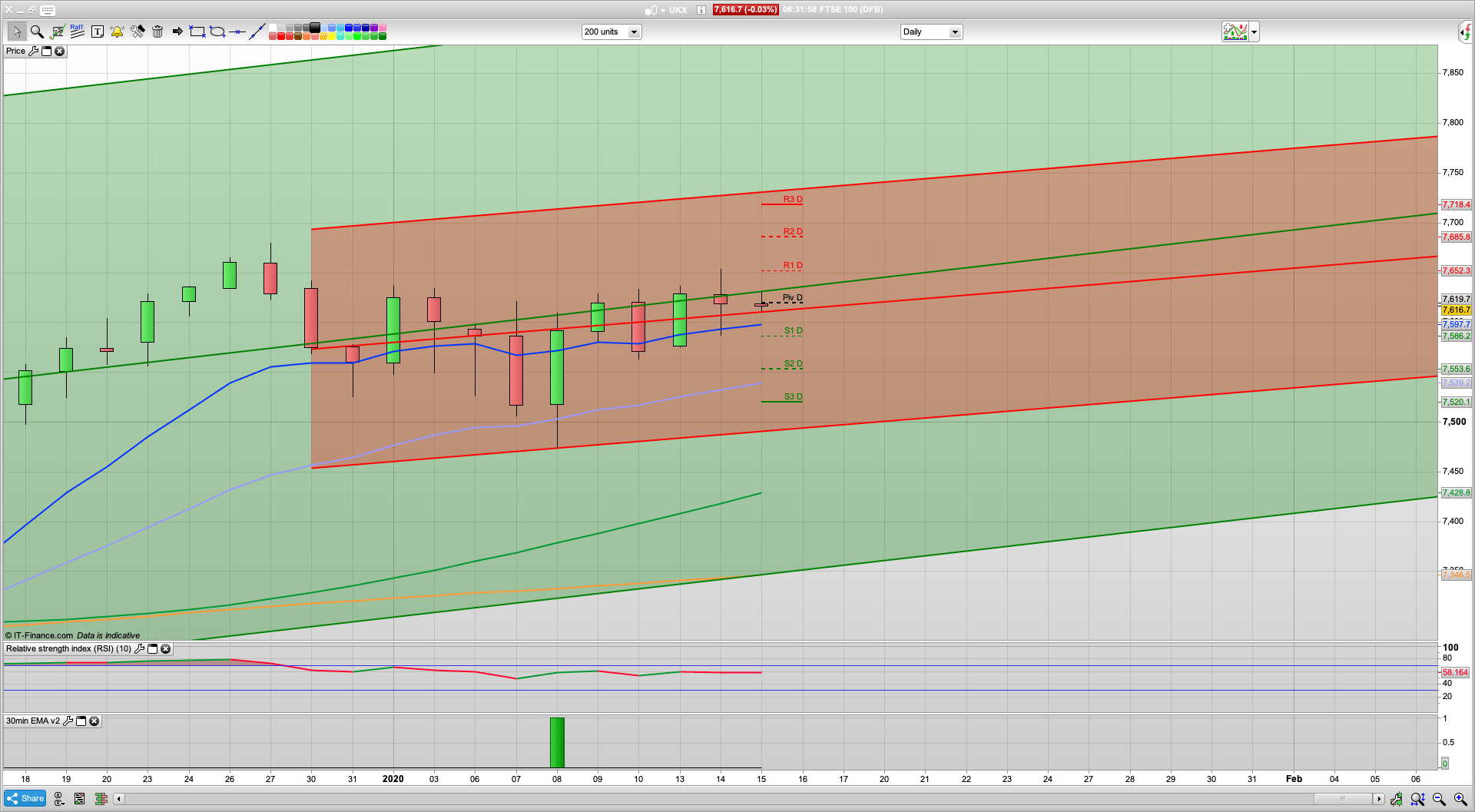Open the chart style dropdown arrow

coord(1254,32)
